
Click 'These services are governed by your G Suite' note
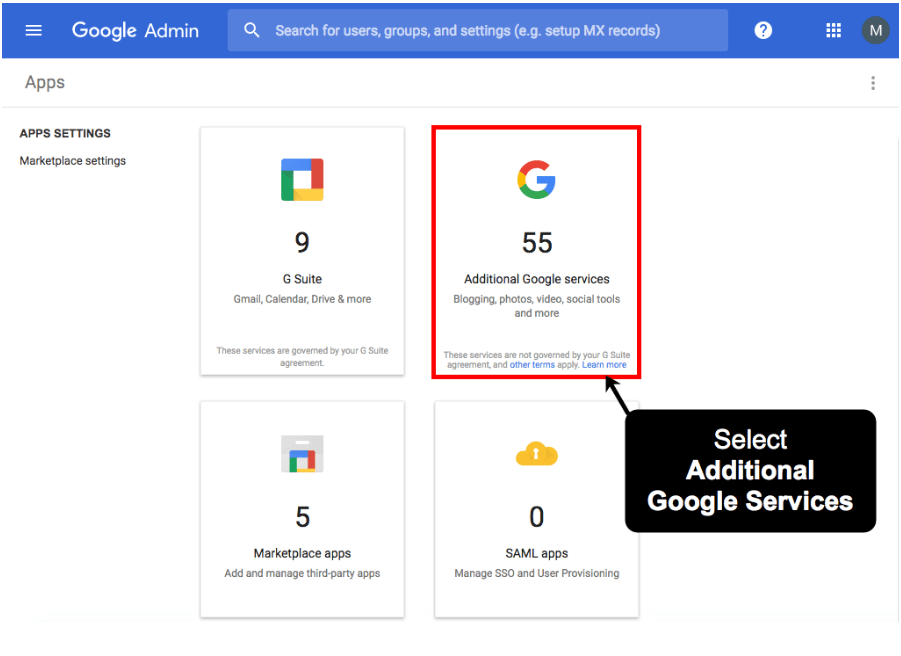pyautogui.click(x=302, y=357)
